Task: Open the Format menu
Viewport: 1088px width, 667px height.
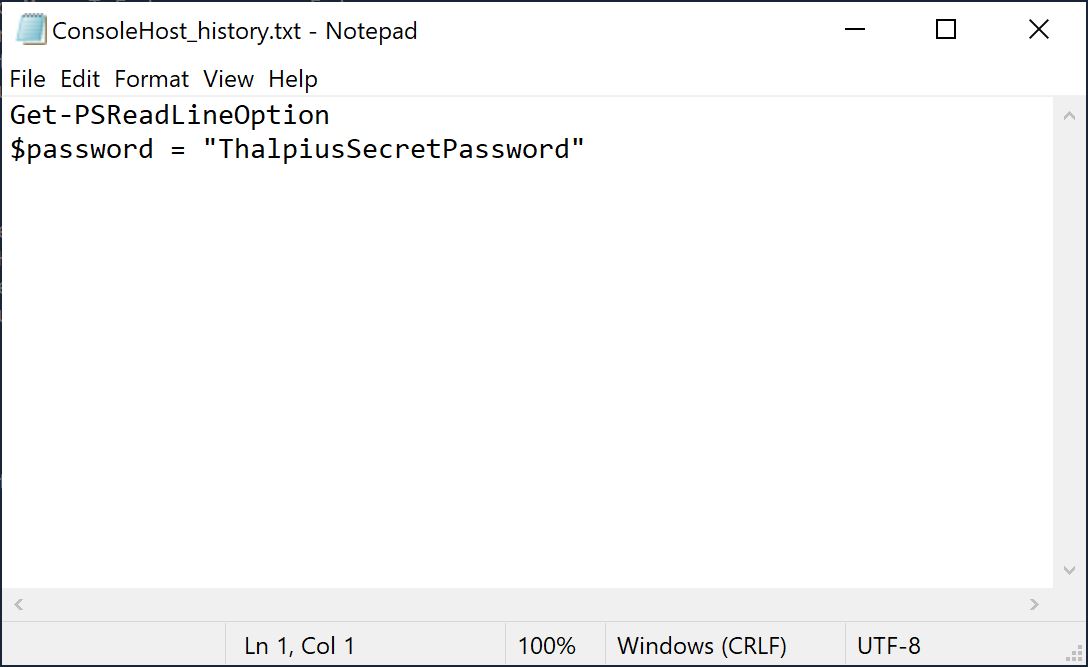Action: point(151,79)
